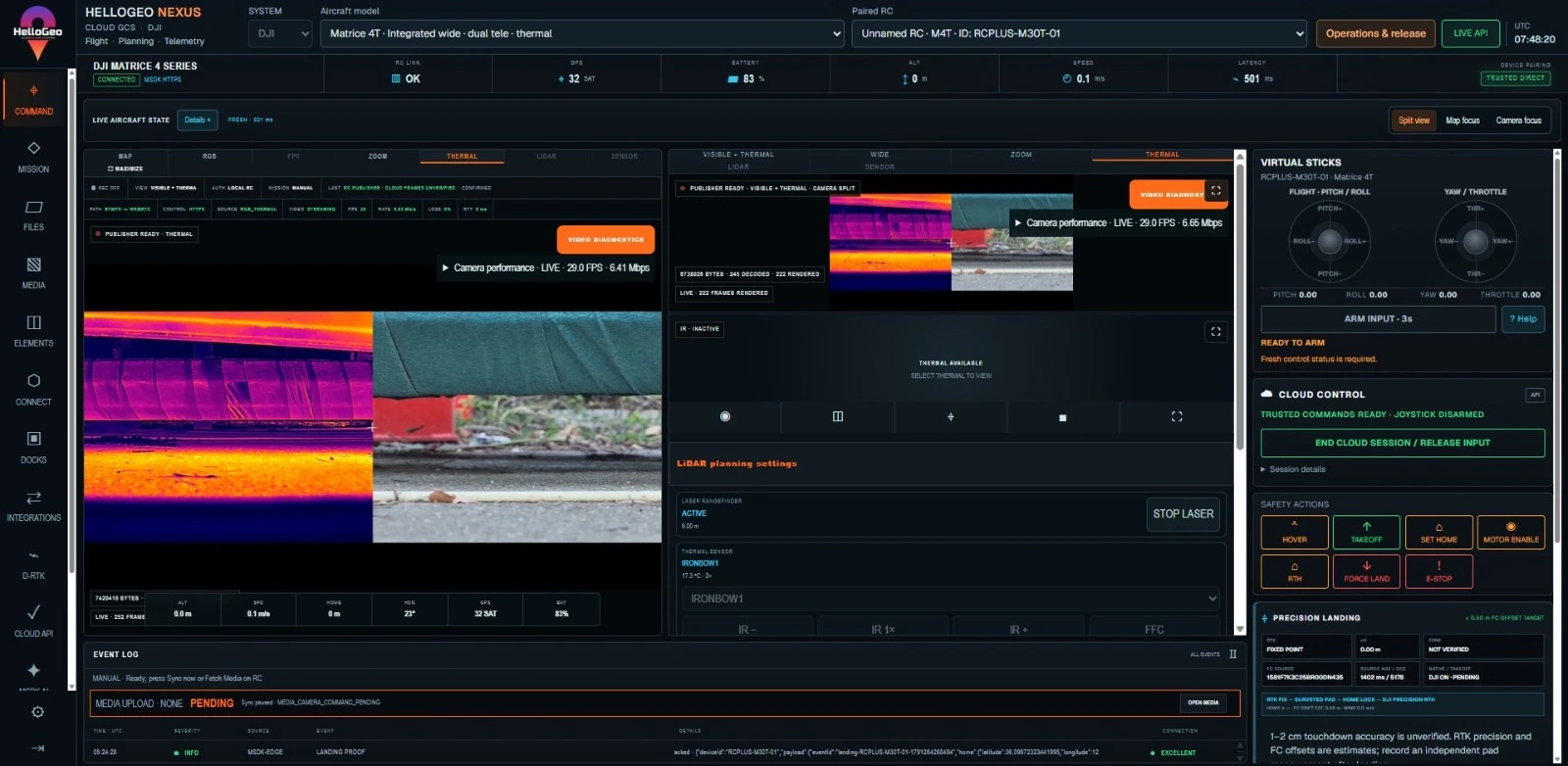
Task: Click the settings gear in sidebar
Action: click(x=37, y=712)
